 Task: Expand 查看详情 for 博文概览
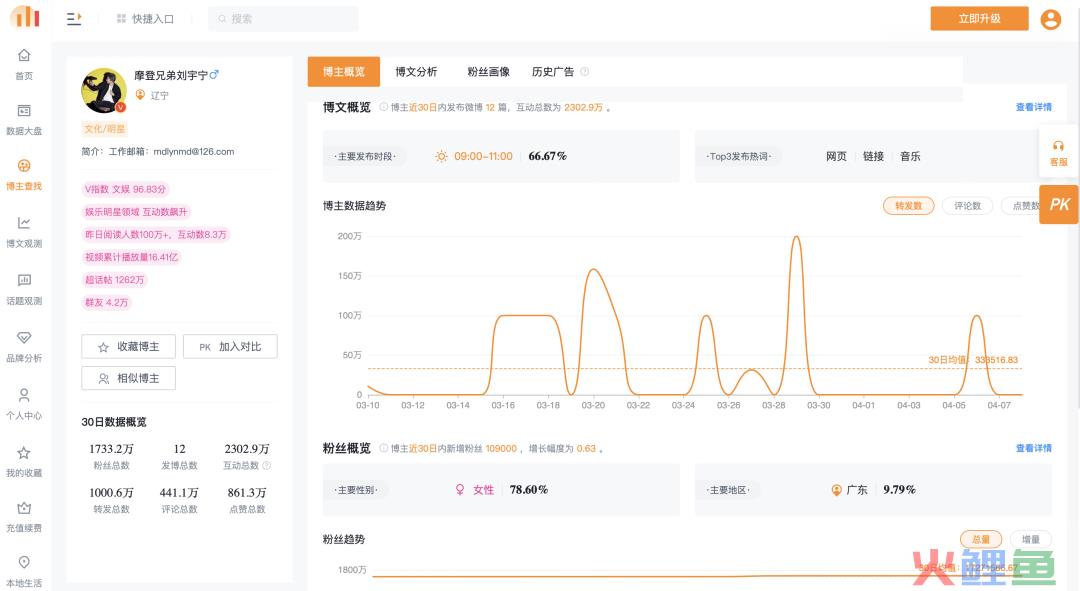pos(1033,107)
